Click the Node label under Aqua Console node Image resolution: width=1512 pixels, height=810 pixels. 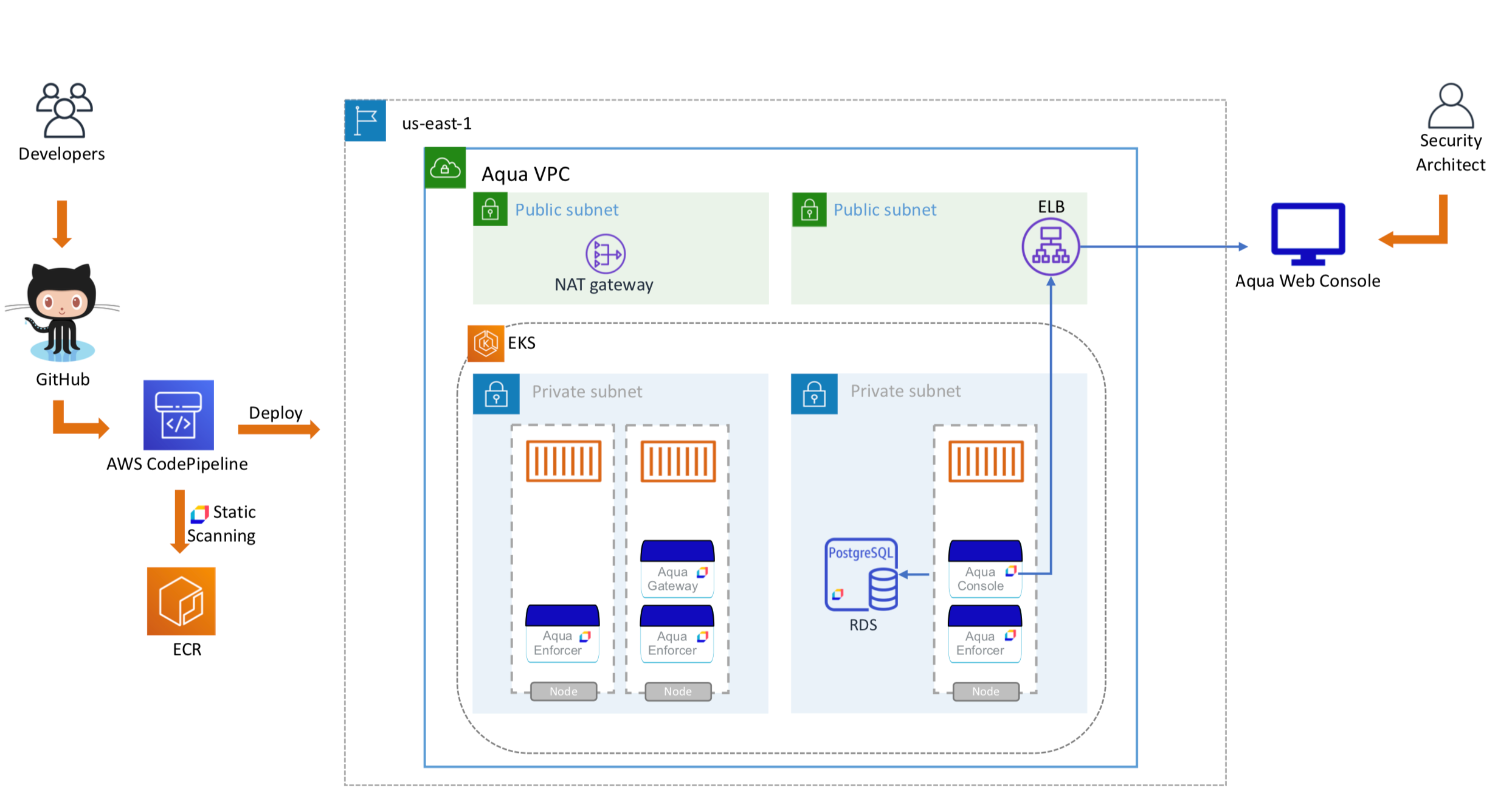986,691
